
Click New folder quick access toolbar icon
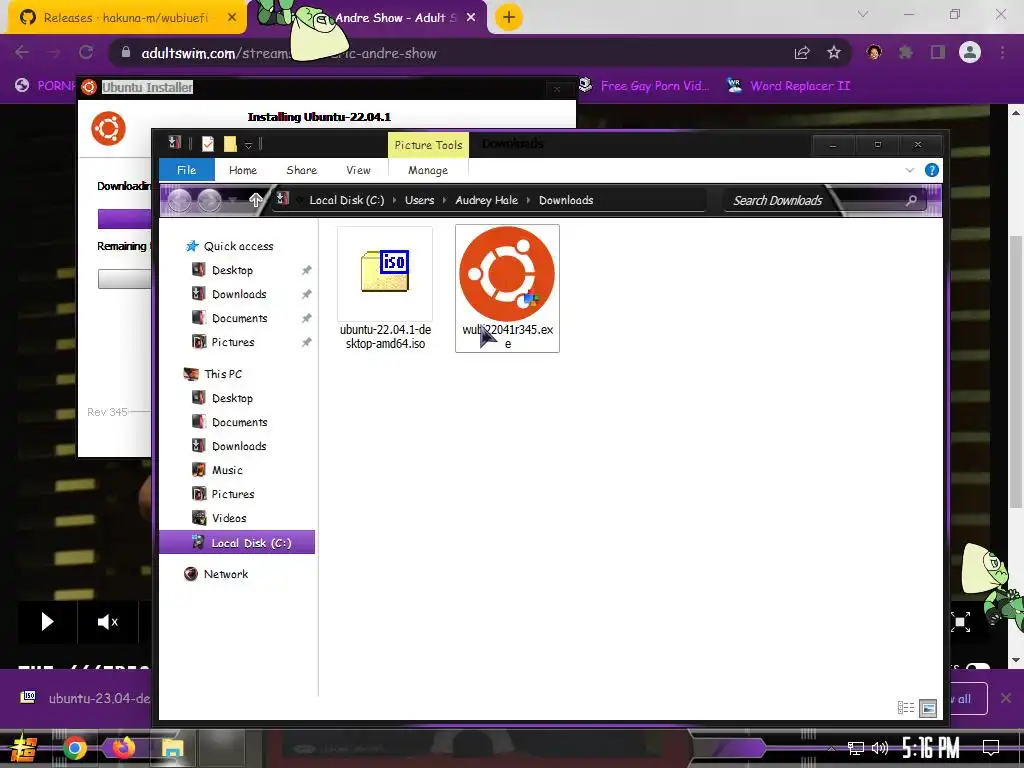tap(230, 144)
